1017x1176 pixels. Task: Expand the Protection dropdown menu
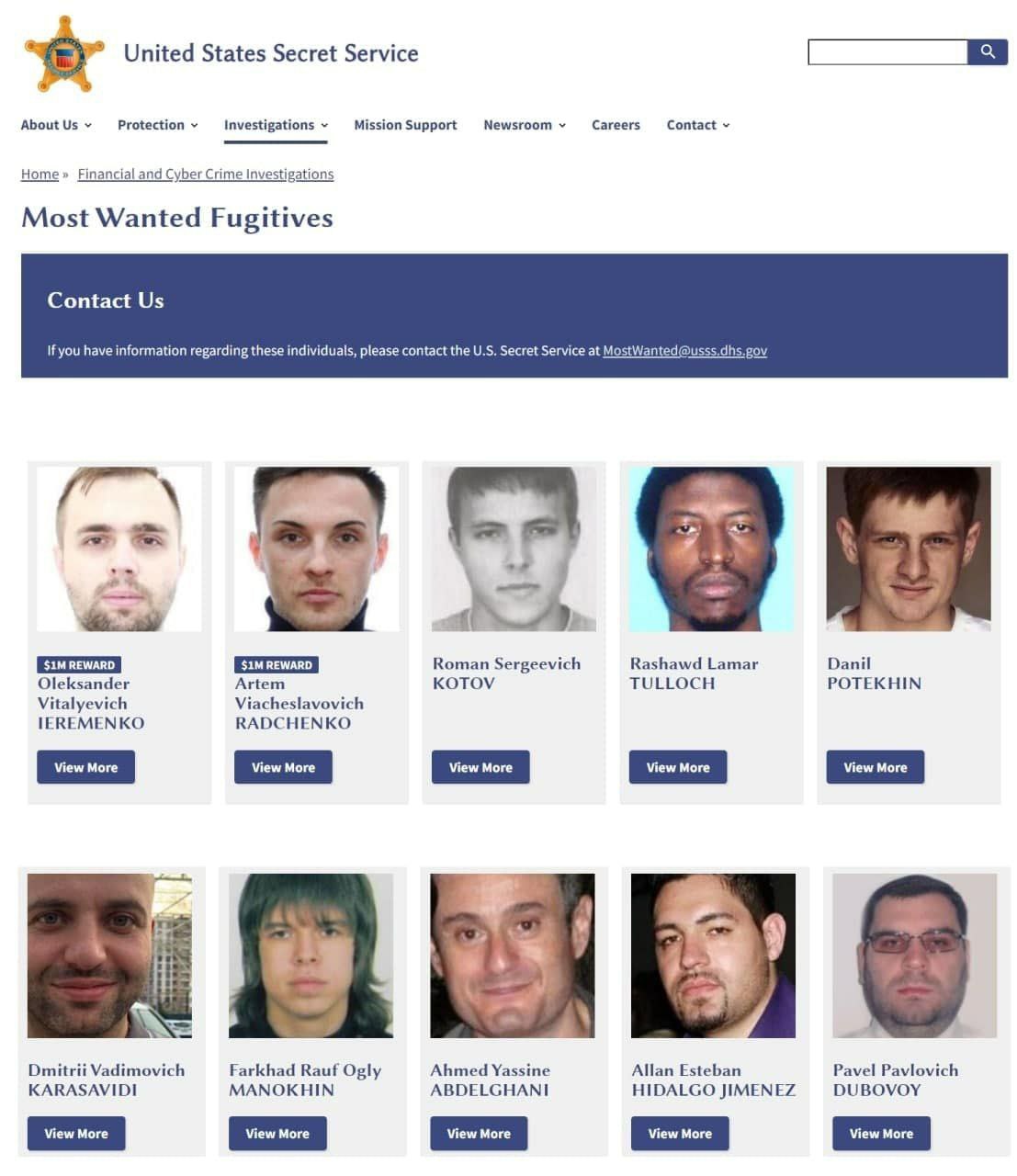coord(157,125)
